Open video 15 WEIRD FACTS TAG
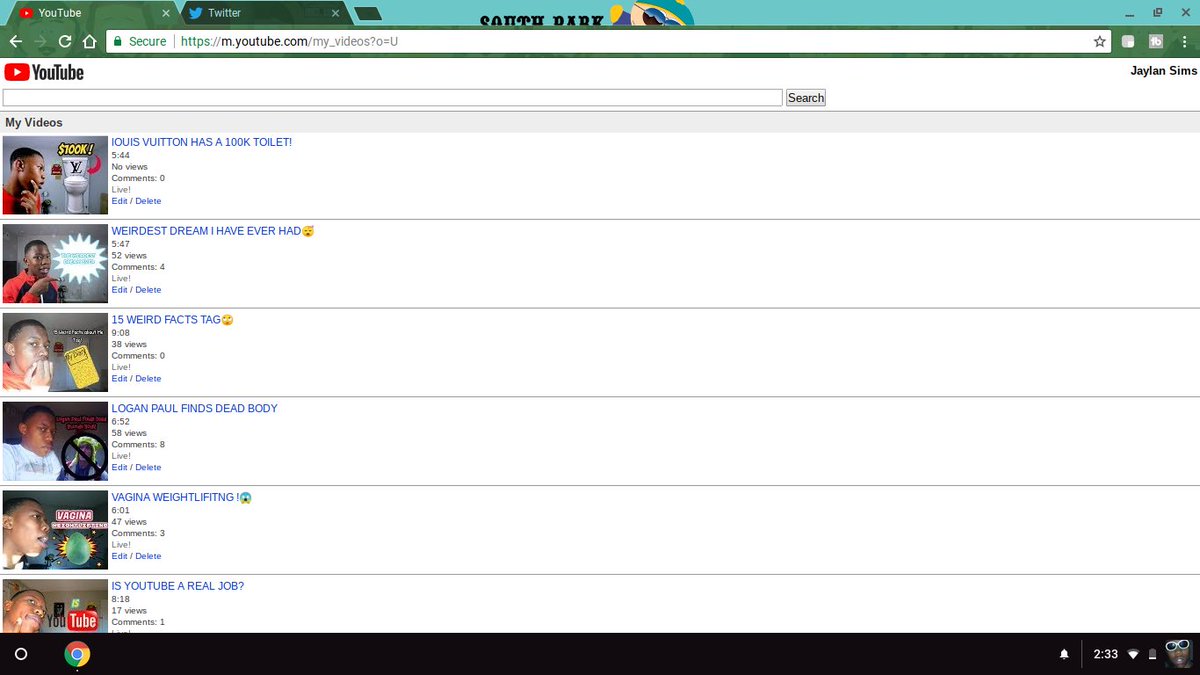Viewport: 1200px width, 675px height. (172, 320)
